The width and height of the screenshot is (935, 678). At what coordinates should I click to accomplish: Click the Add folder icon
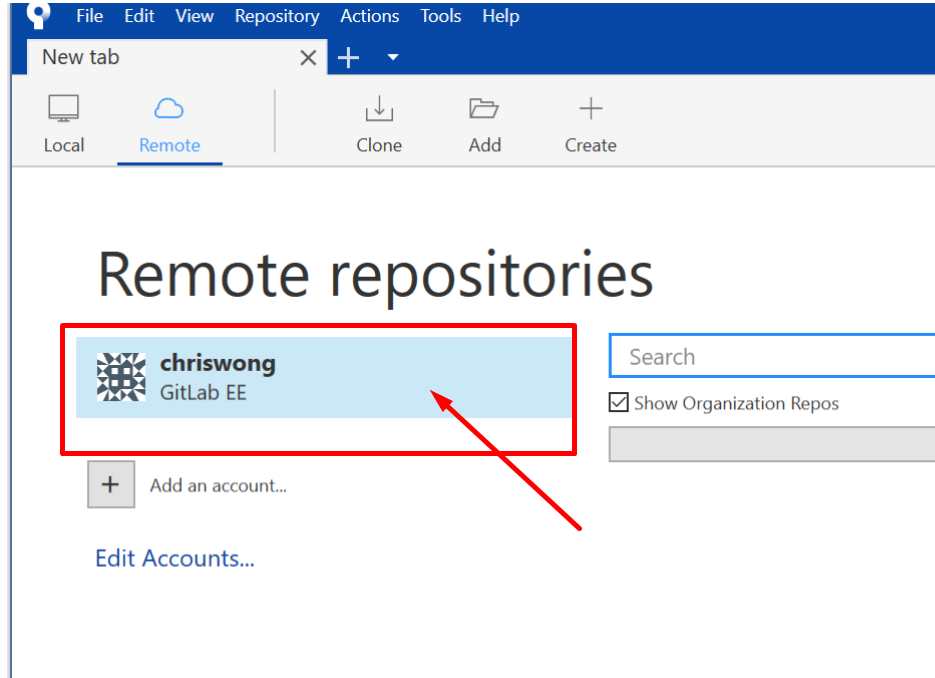(x=484, y=109)
